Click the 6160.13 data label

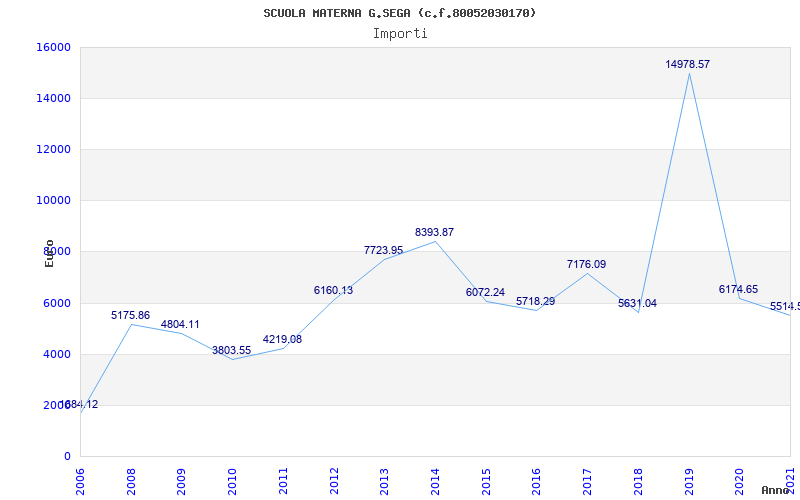click(333, 290)
